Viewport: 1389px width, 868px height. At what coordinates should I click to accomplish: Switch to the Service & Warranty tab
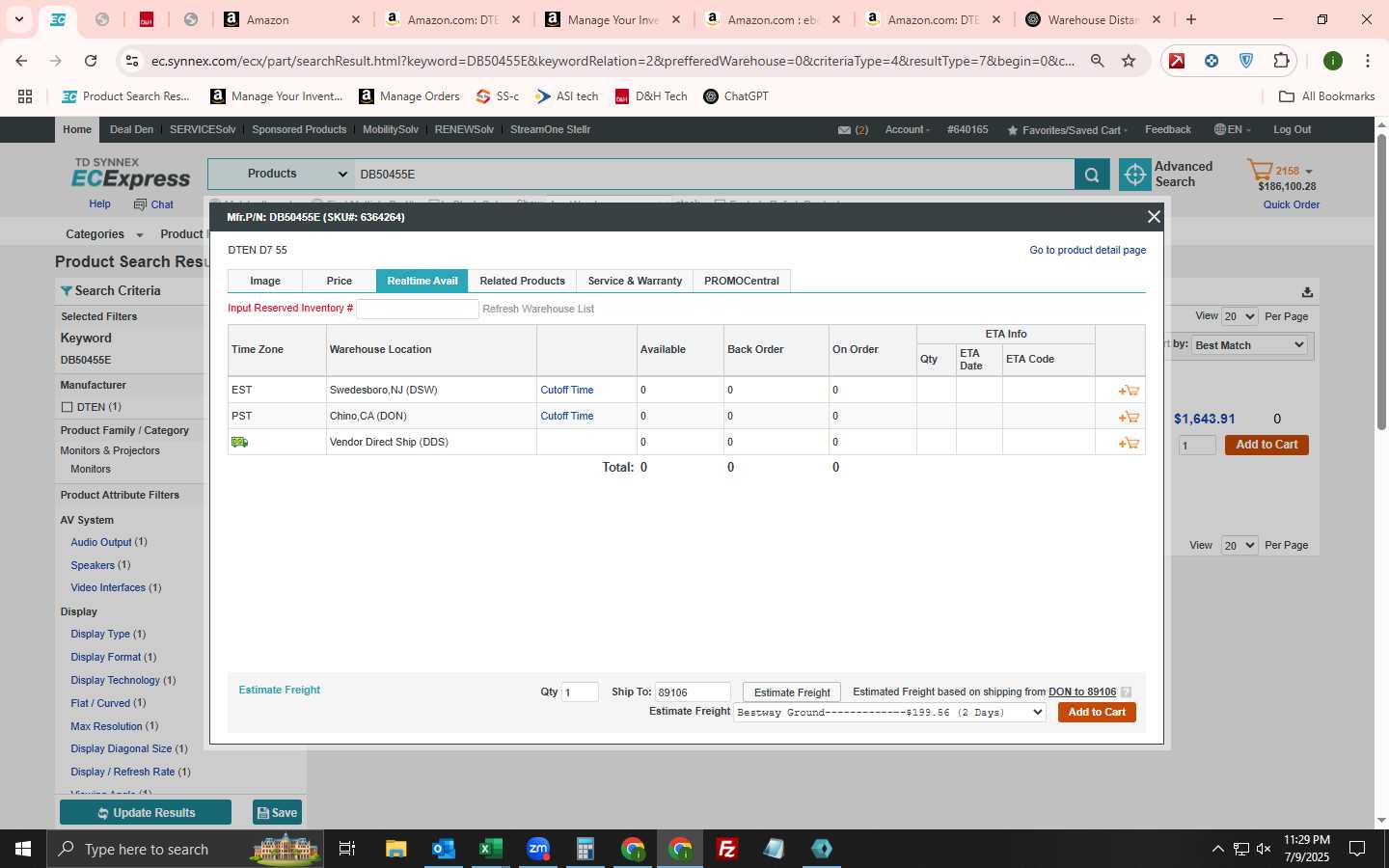click(x=635, y=281)
